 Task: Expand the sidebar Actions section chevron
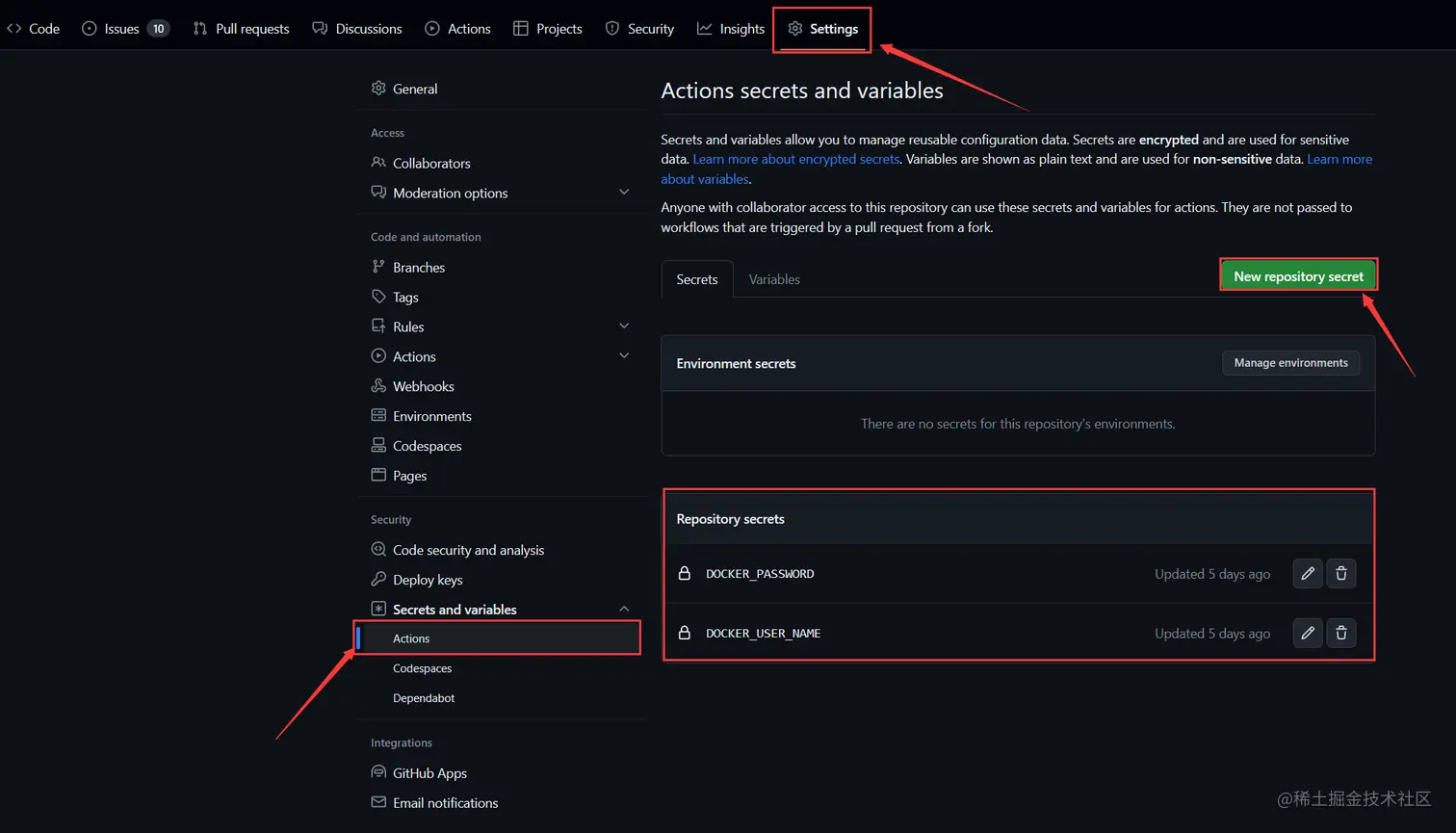[624, 356]
